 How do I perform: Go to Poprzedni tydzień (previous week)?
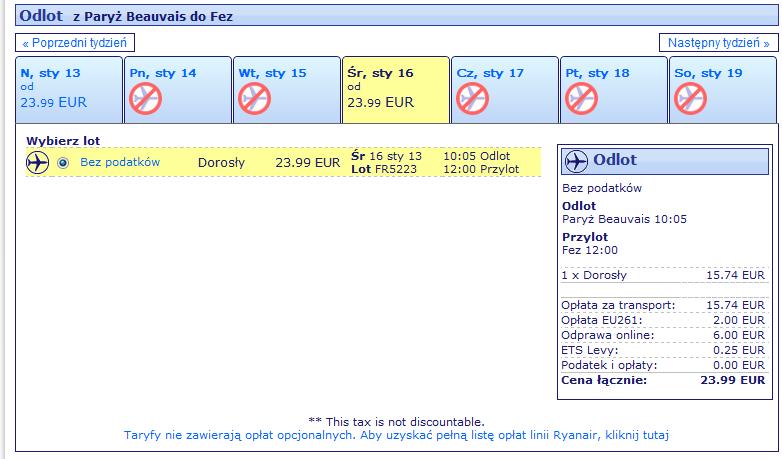[75, 43]
